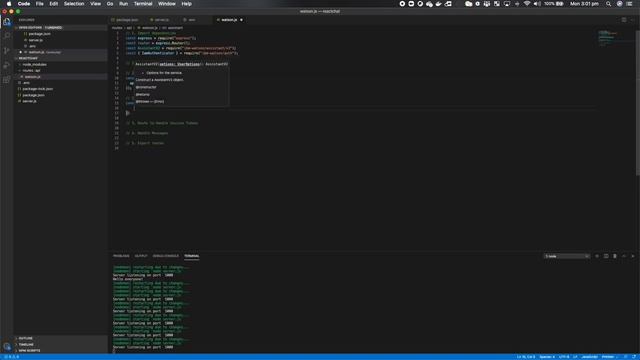Open the Terminal menu
The width and height of the screenshot is (640, 360).
click(x=143, y=4)
